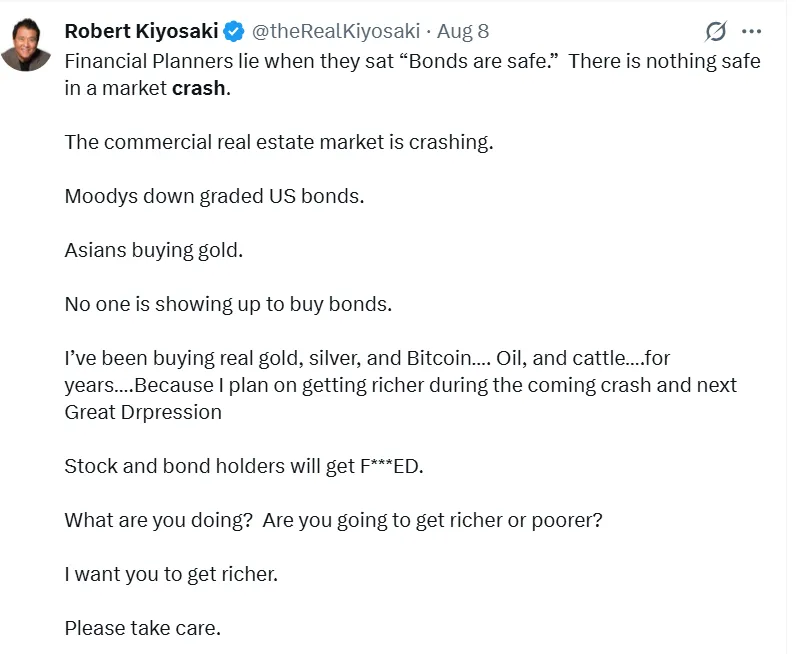Click the blue verified badge
This screenshot has width=796, height=654.
click(x=233, y=31)
